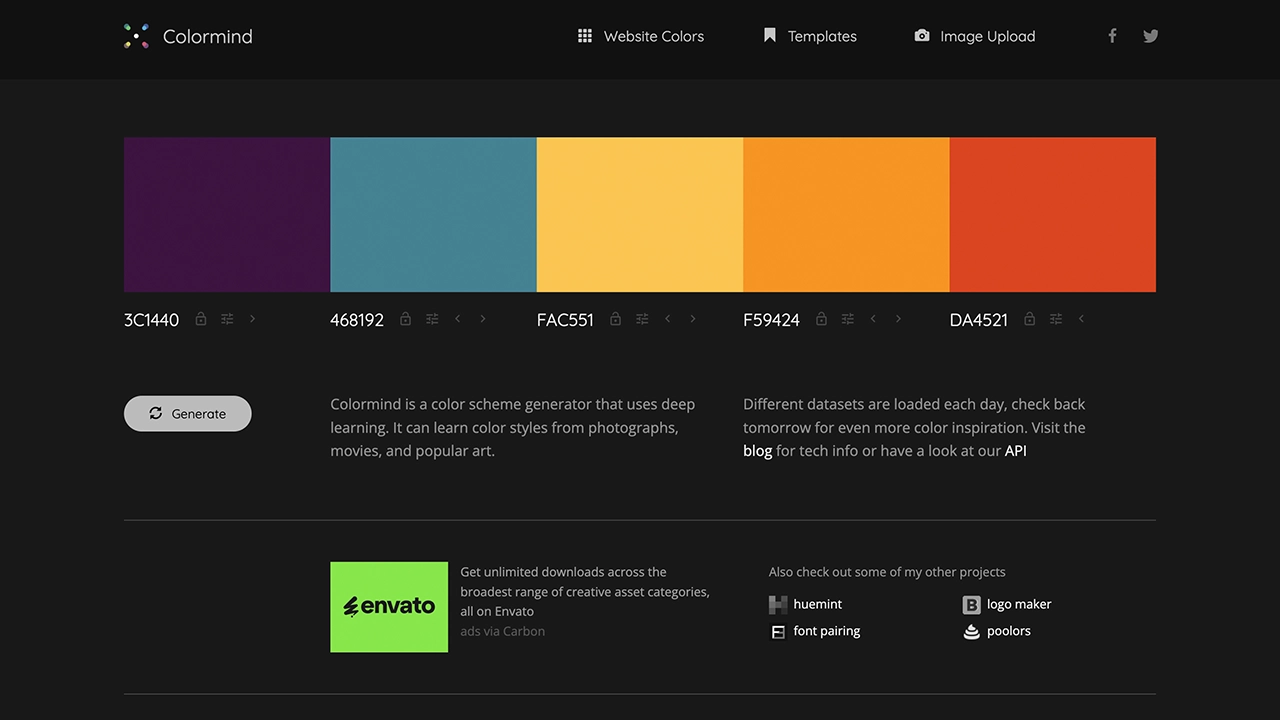Go to the Templates page
The height and width of the screenshot is (720, 1280).
coord(810,36)
